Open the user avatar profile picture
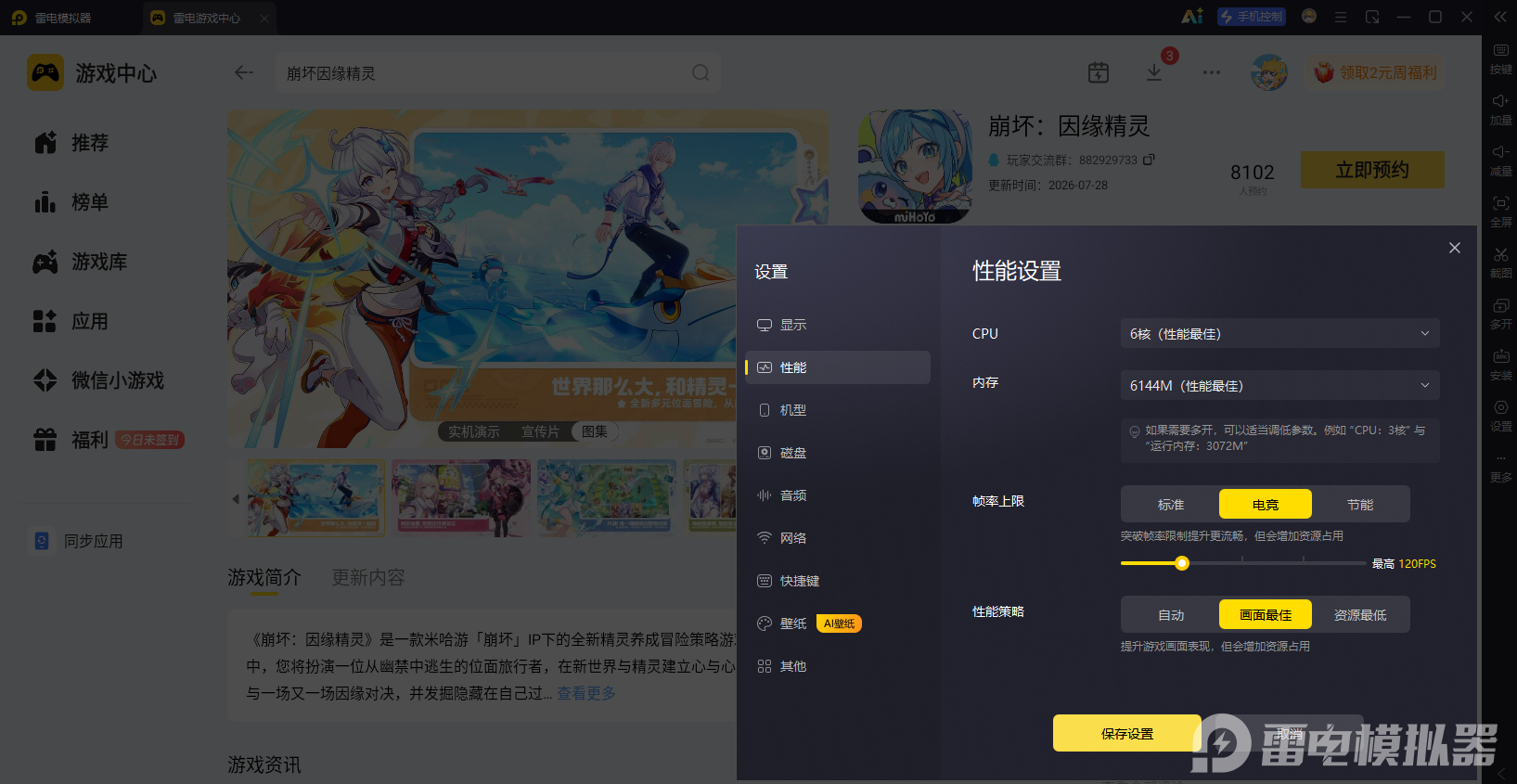The height and width of the screenshot is (784, 1517). [1268, 72]
